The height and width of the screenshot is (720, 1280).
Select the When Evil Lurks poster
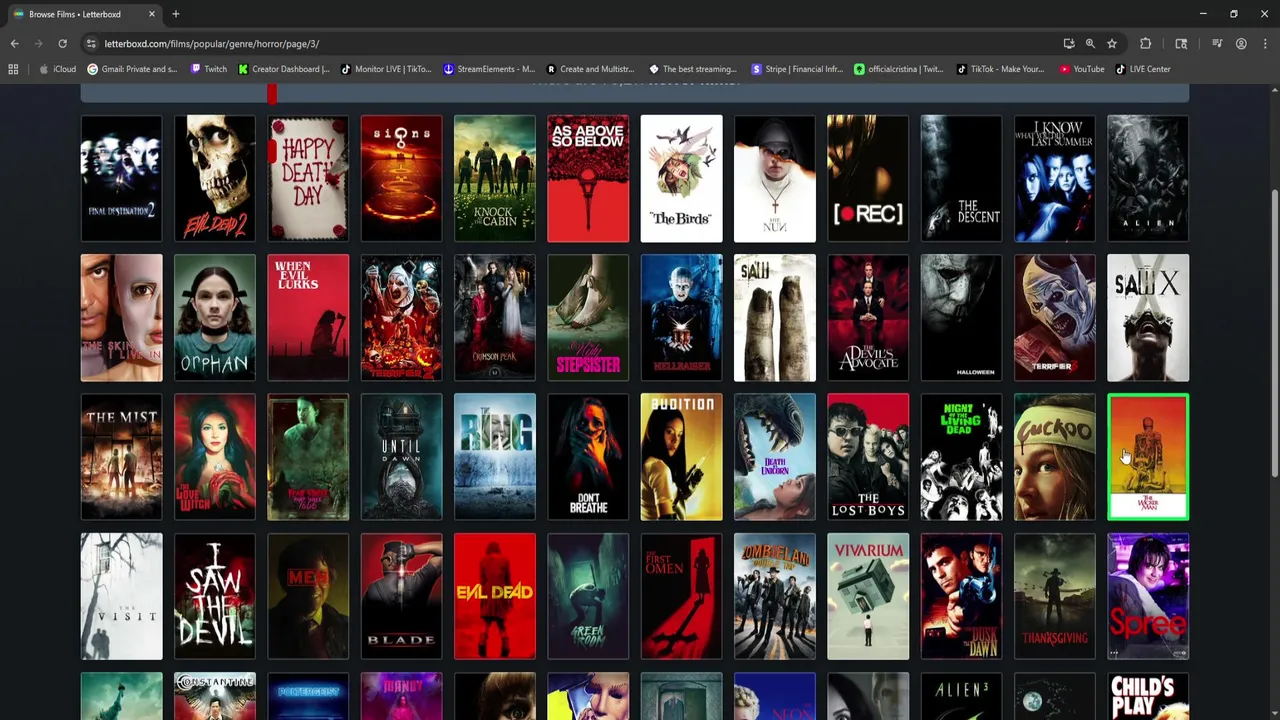click(308, 318)
